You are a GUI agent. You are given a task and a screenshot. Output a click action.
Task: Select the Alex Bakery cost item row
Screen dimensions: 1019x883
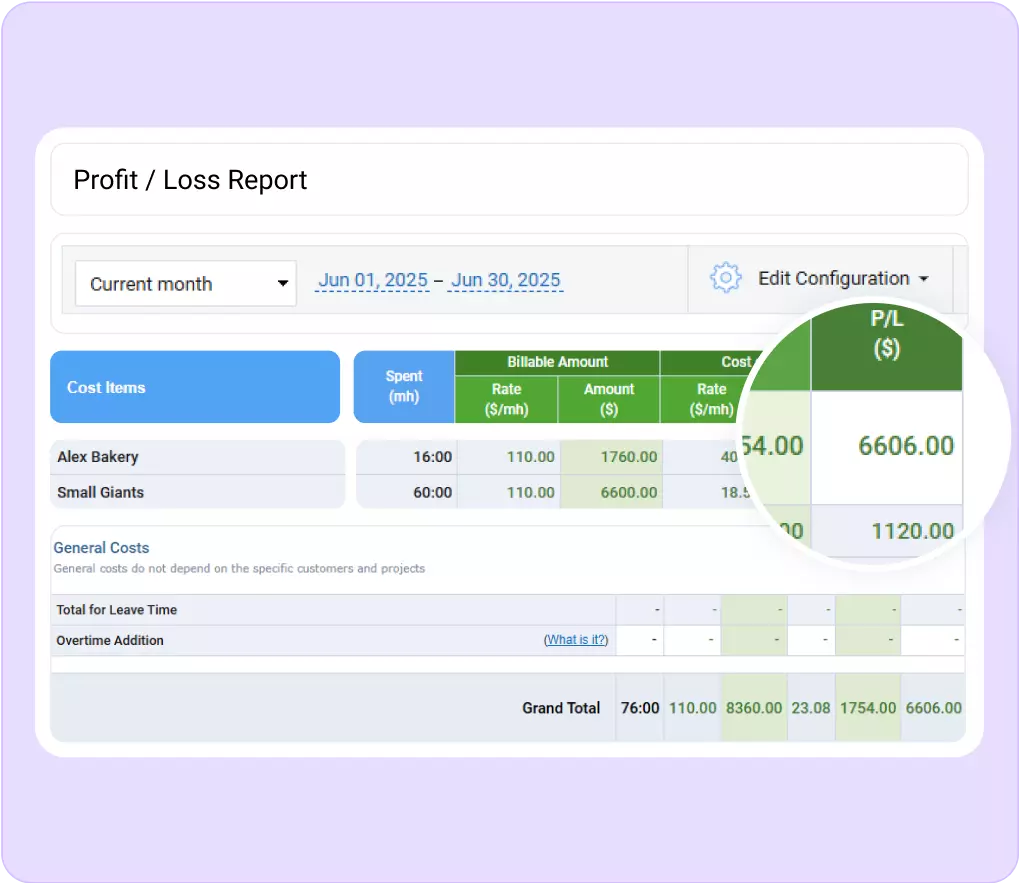[97, 457]
